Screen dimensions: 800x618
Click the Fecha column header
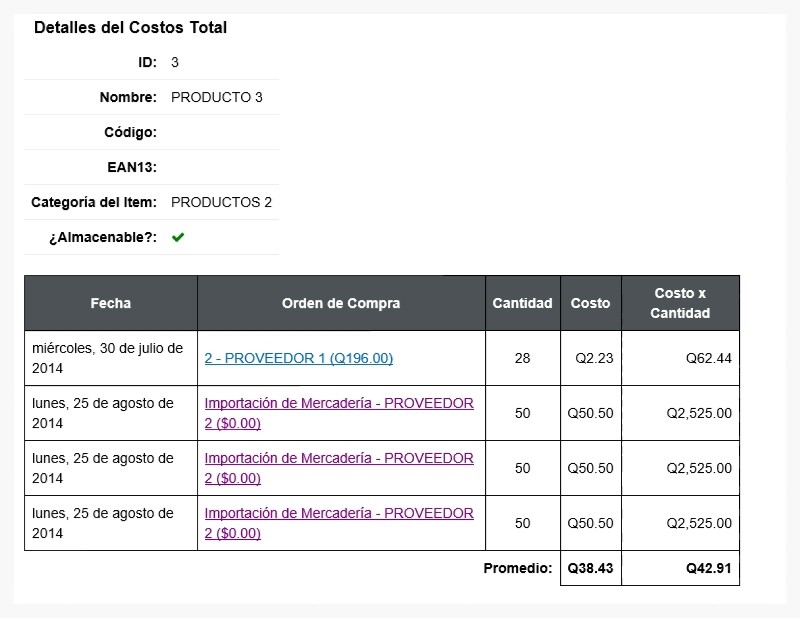[111, 303]
